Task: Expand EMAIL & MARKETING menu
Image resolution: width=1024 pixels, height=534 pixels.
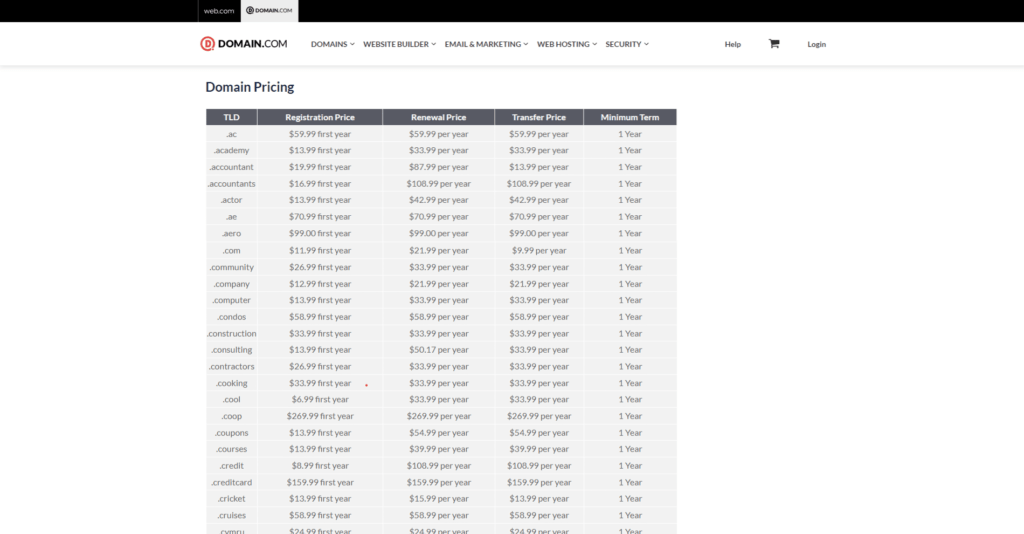Action: 487,44
